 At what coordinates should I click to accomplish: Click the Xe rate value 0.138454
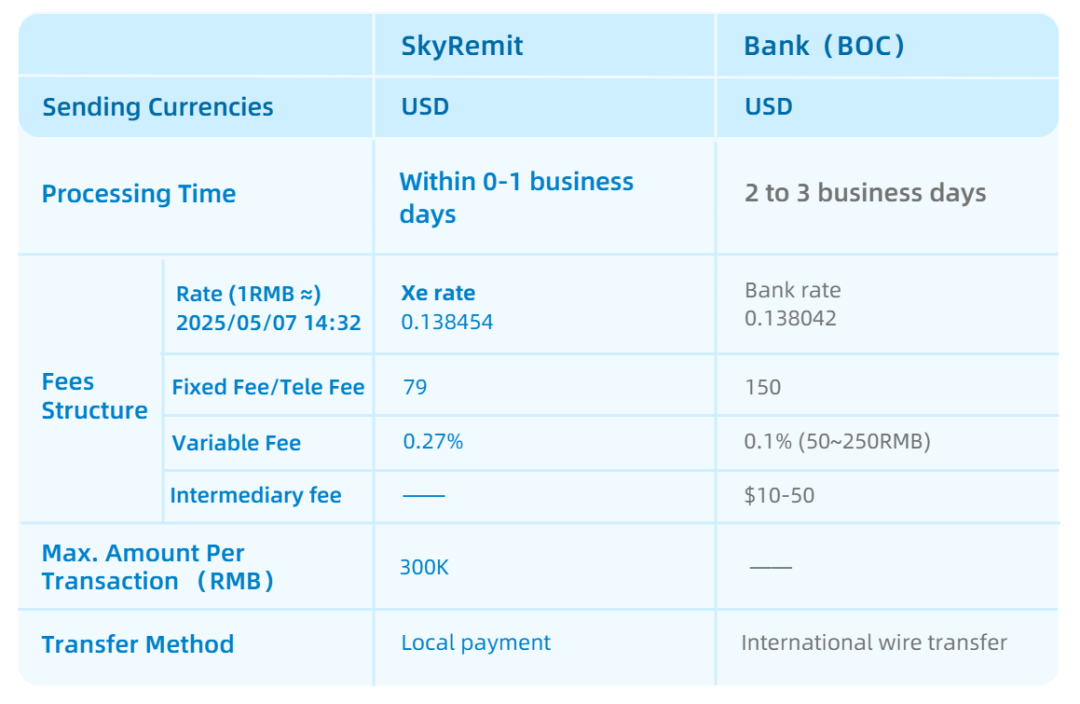pos(447,322)
